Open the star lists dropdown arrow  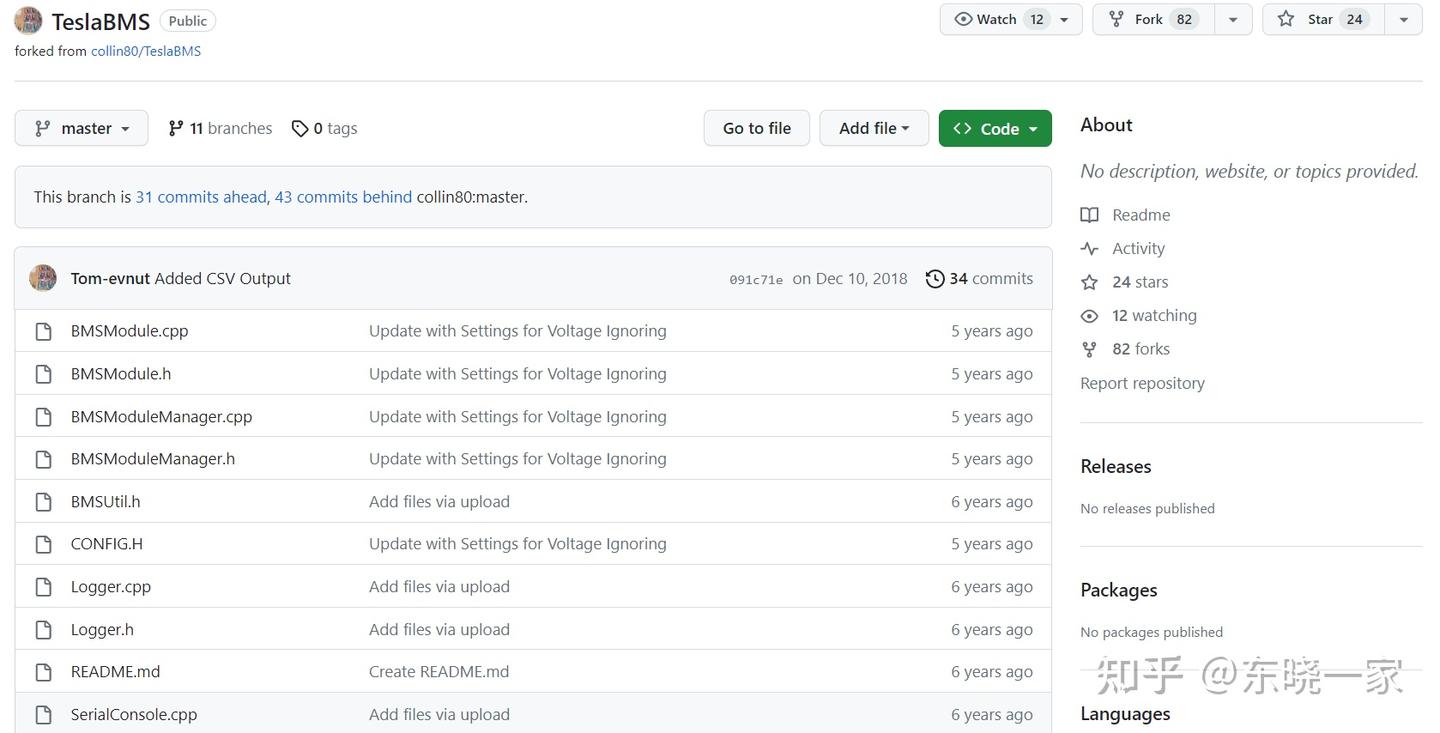(x=1403, y=19)
